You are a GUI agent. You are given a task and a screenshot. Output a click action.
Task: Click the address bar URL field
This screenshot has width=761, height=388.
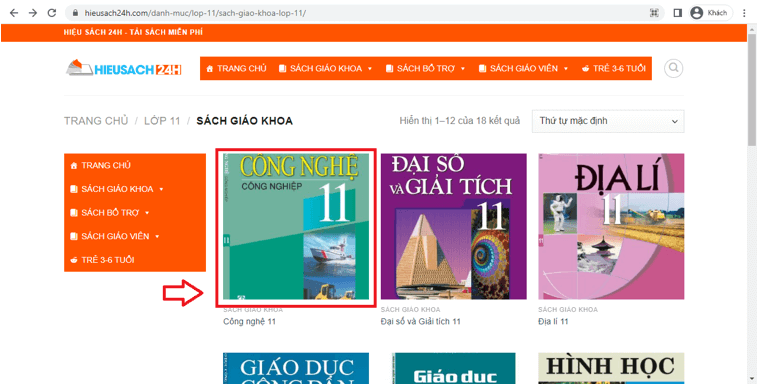coord(363,13)
